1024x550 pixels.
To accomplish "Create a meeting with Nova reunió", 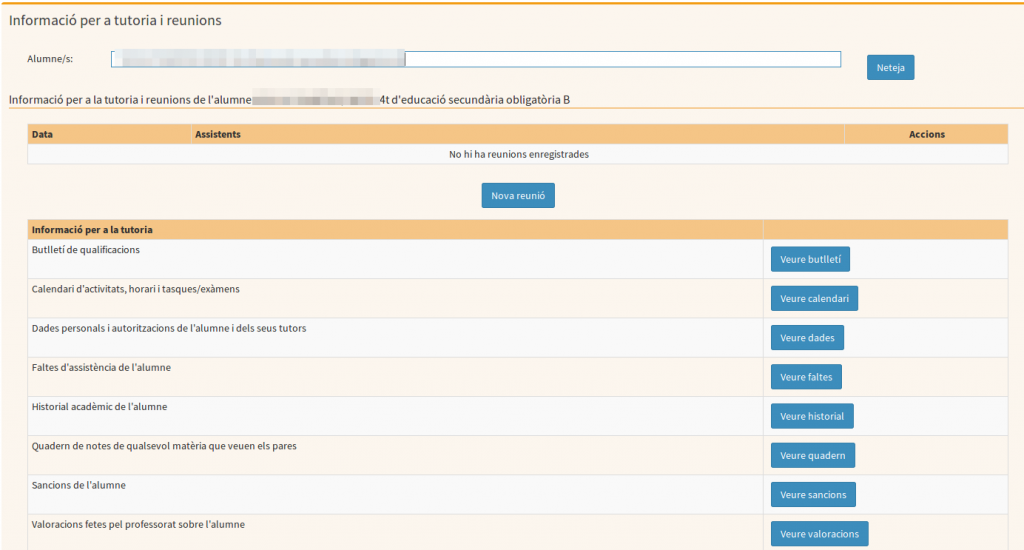I will pyautogui.click(x=518, y=196).
